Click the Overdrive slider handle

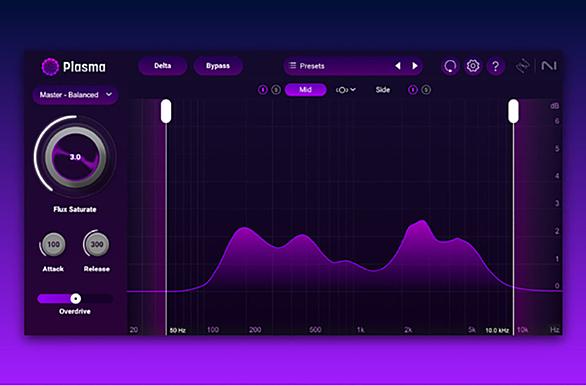(x=76, y=298)
